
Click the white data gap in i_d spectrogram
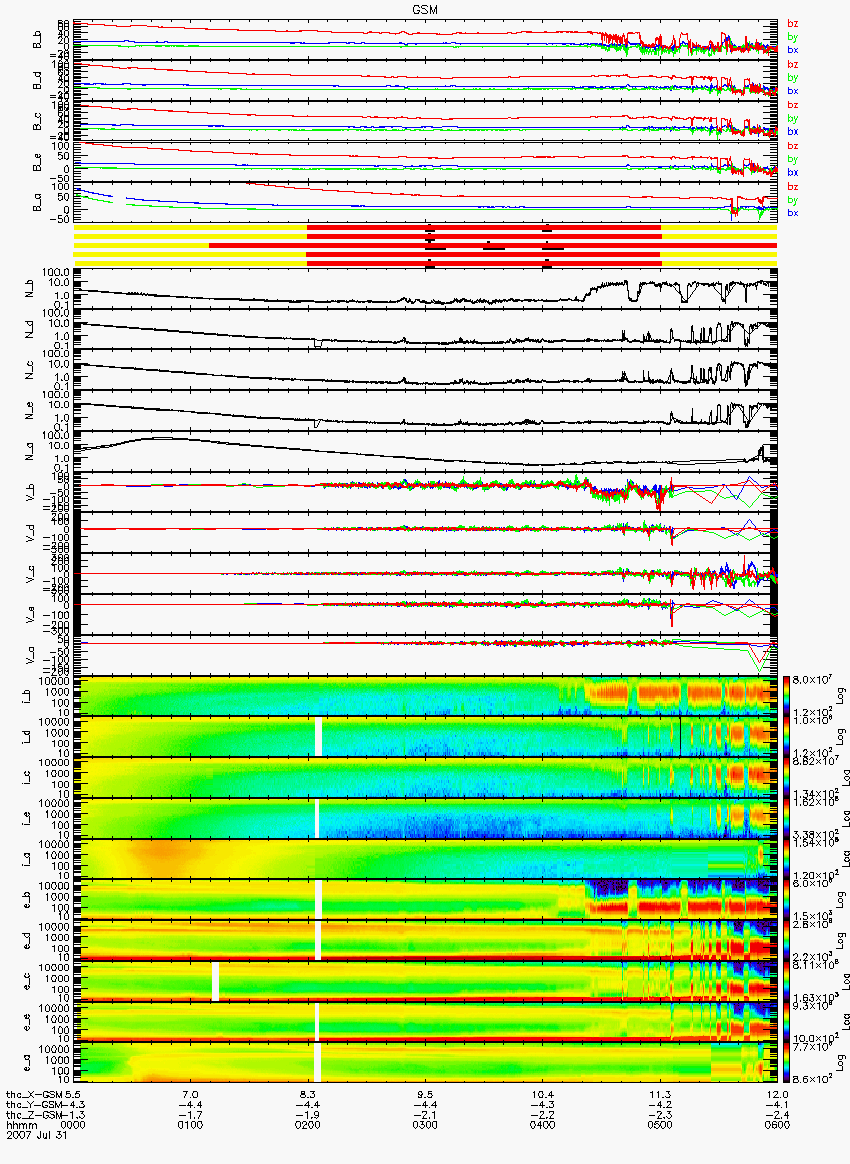pos(318,736)
